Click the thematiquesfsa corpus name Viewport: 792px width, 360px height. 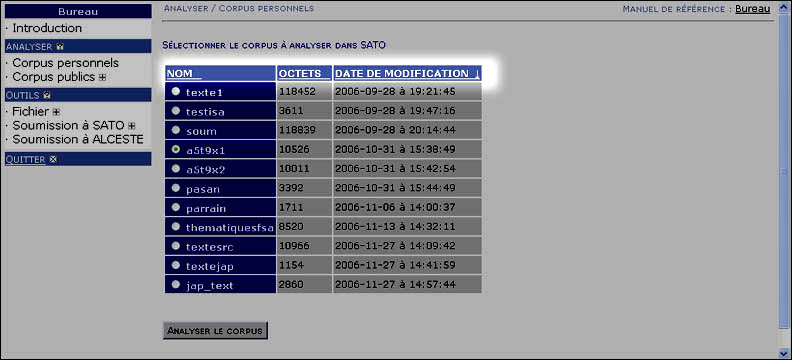(230, 228)
